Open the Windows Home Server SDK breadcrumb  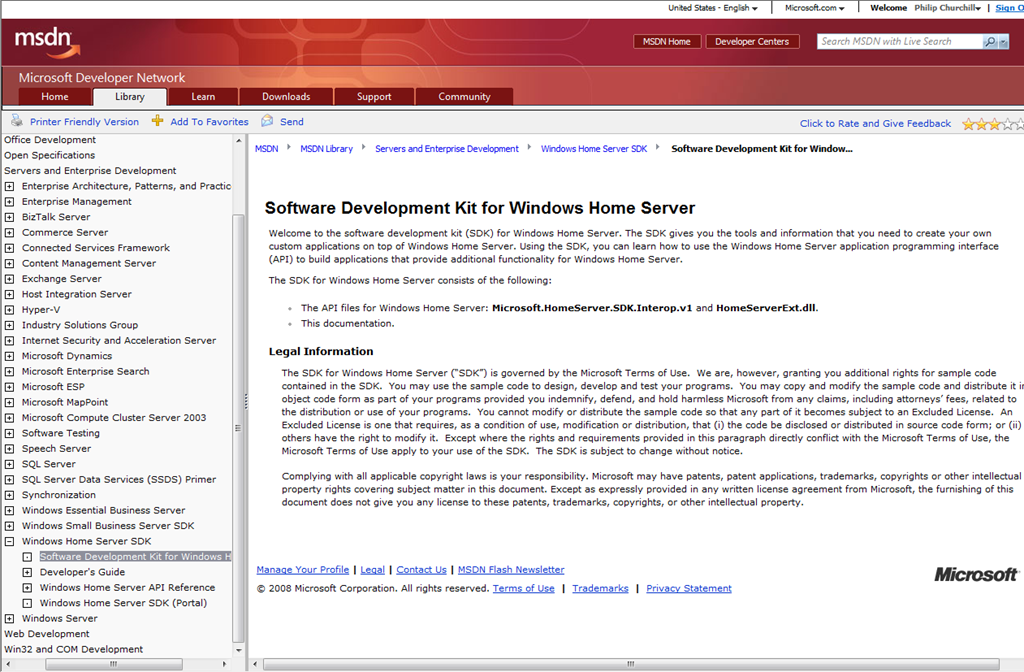point(594,149)
